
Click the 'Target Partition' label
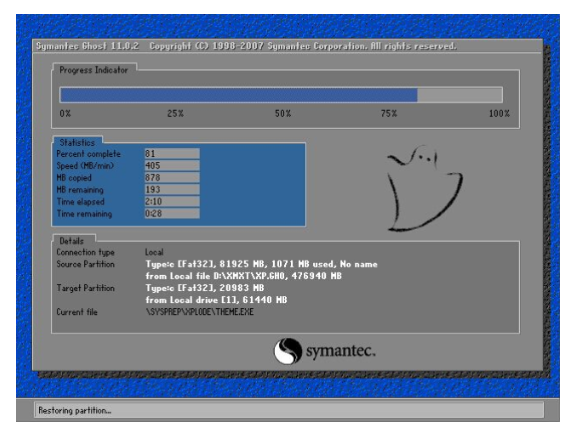pyautogui.click(x=85, y=288)
